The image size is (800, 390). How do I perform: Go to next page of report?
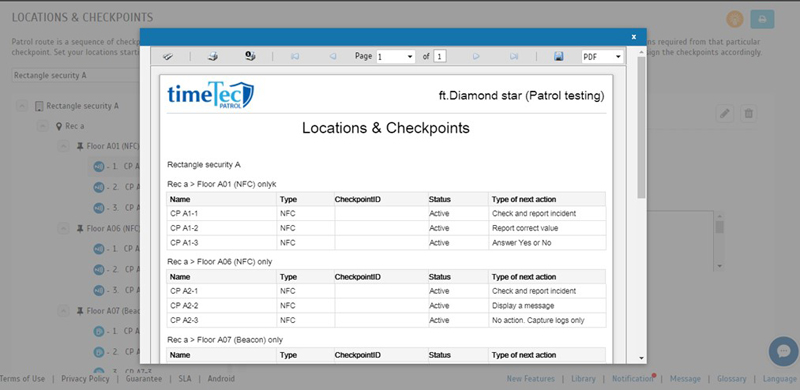(x=476, y=57)
